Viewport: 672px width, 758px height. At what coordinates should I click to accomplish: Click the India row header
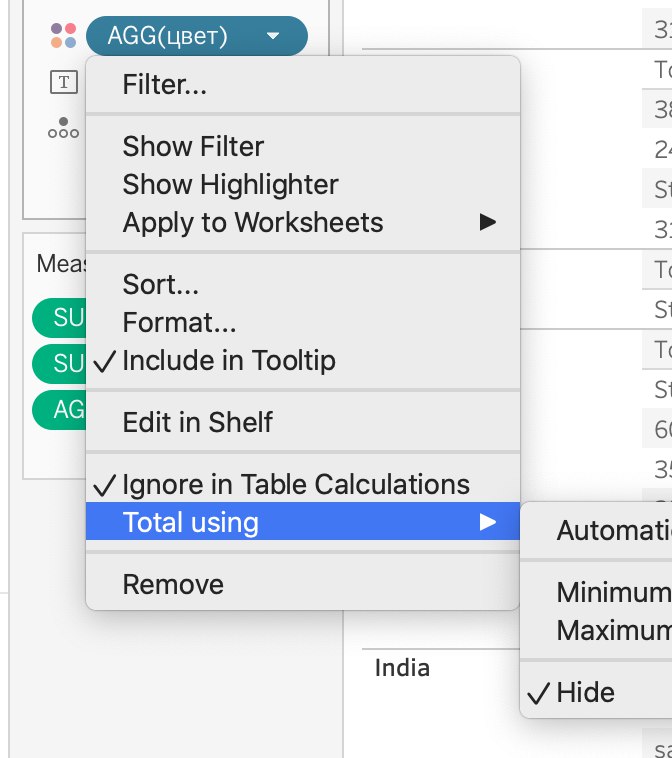[x=402, y=668]
